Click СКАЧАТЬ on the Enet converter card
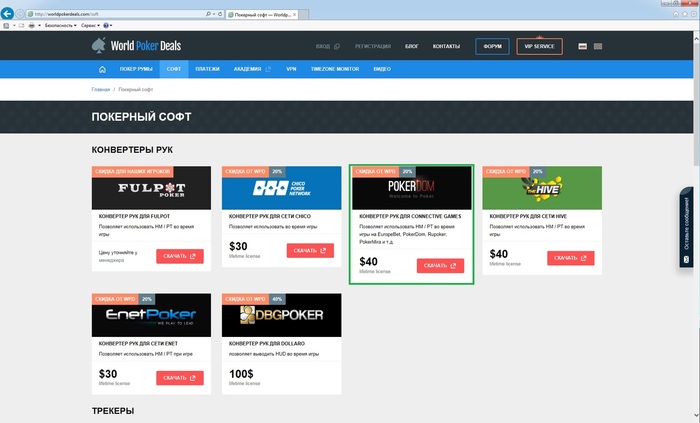Viewport: 700px width, 423px height. click(x=180, y=378)
